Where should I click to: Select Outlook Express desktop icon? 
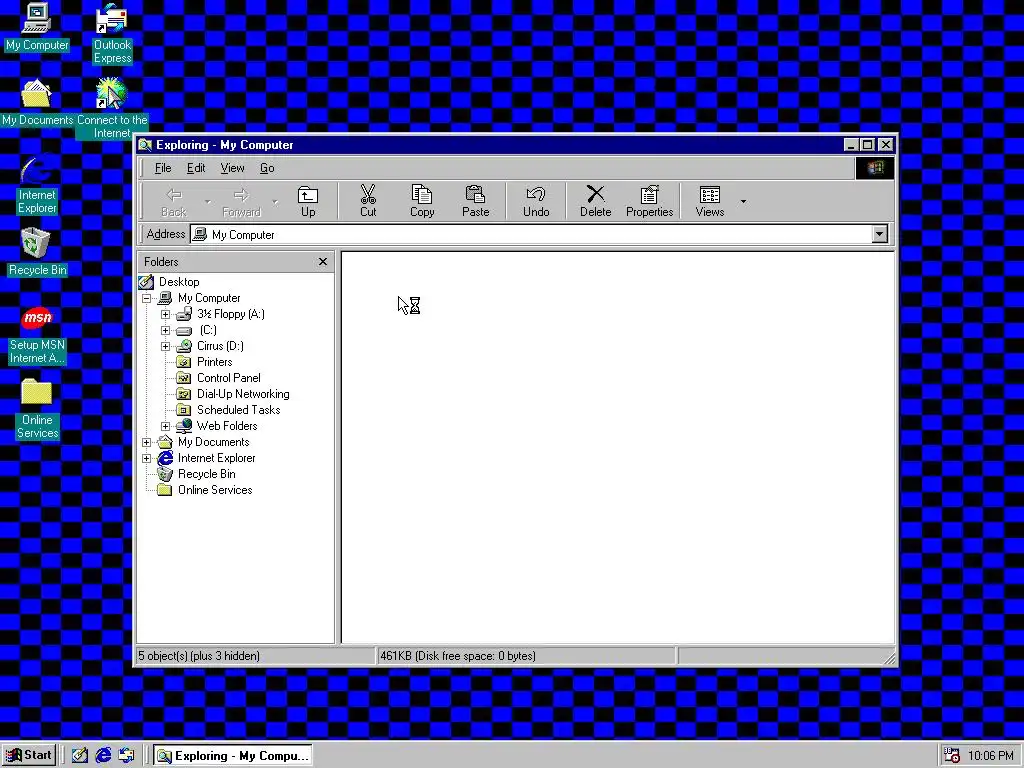[112, 34]
